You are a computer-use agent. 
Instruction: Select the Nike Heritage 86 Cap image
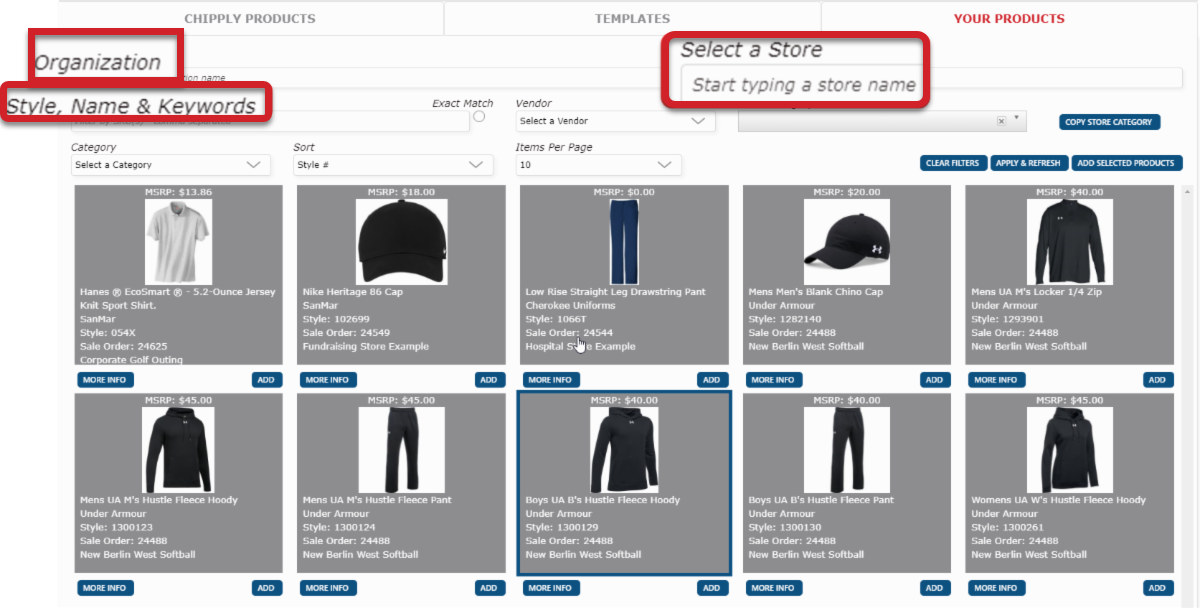pos(402,241)
